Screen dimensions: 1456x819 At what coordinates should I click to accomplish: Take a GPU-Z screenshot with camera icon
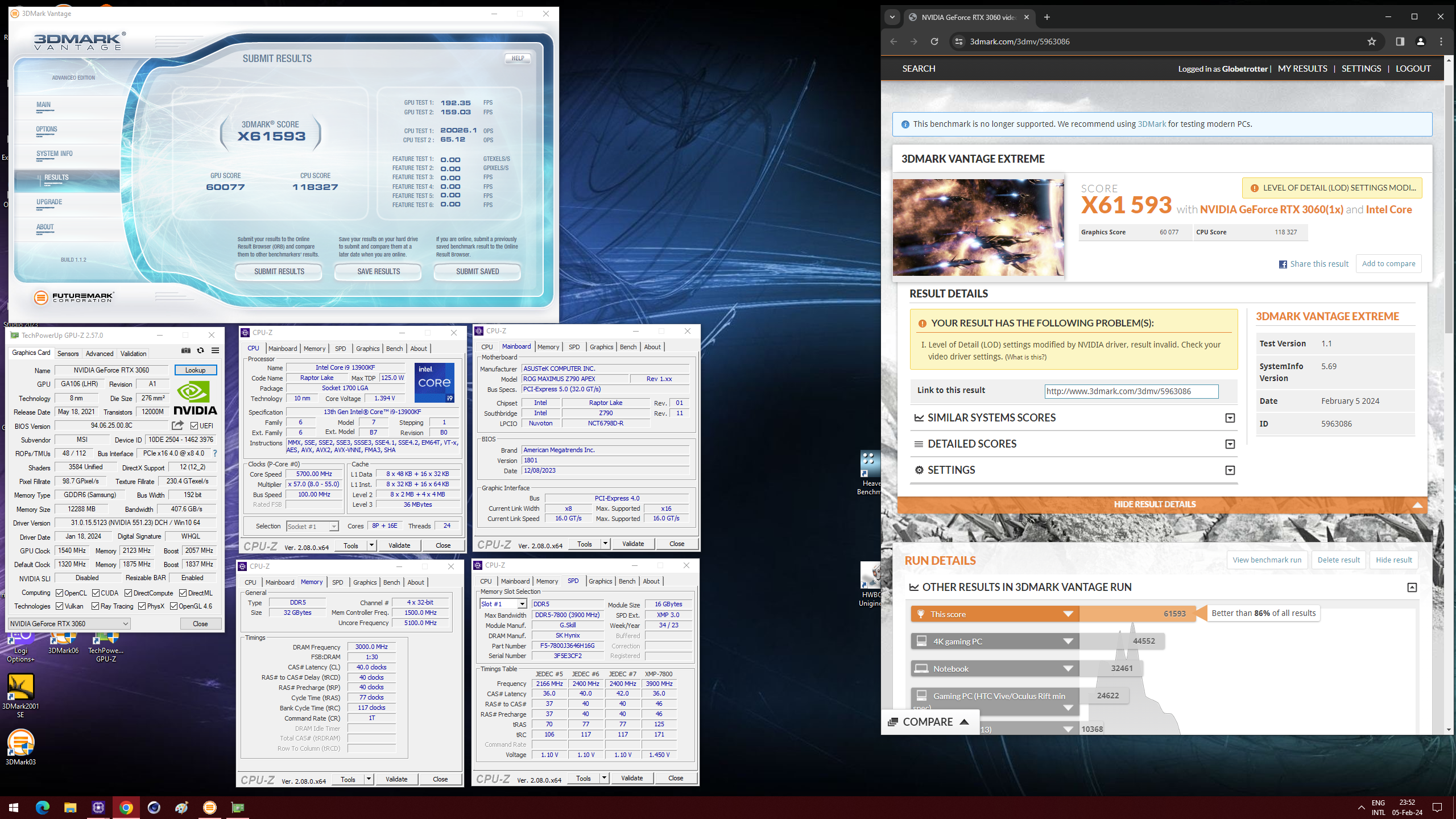click(185, 350)
